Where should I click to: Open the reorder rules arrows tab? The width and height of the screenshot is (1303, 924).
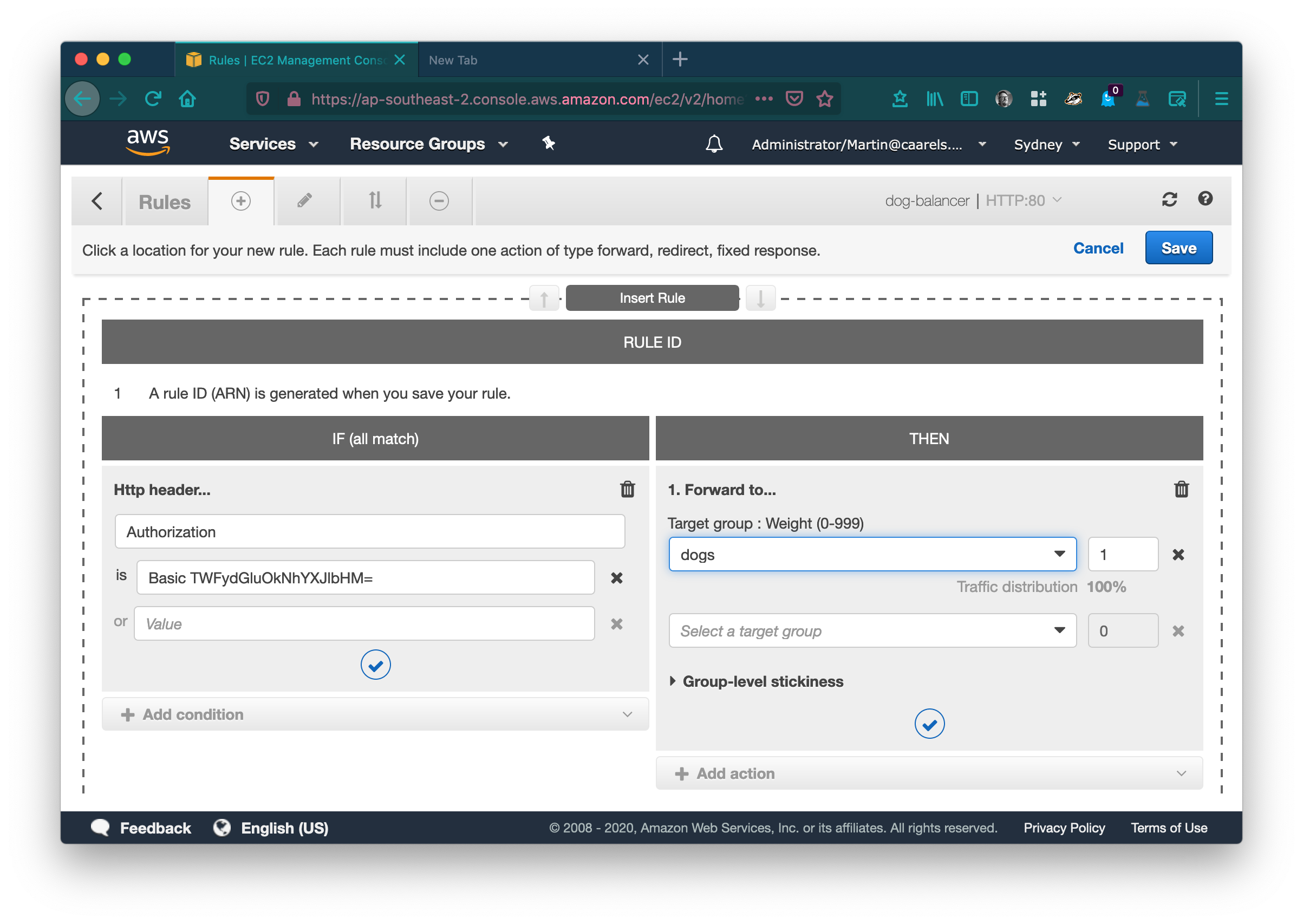(x=375, y=201)
